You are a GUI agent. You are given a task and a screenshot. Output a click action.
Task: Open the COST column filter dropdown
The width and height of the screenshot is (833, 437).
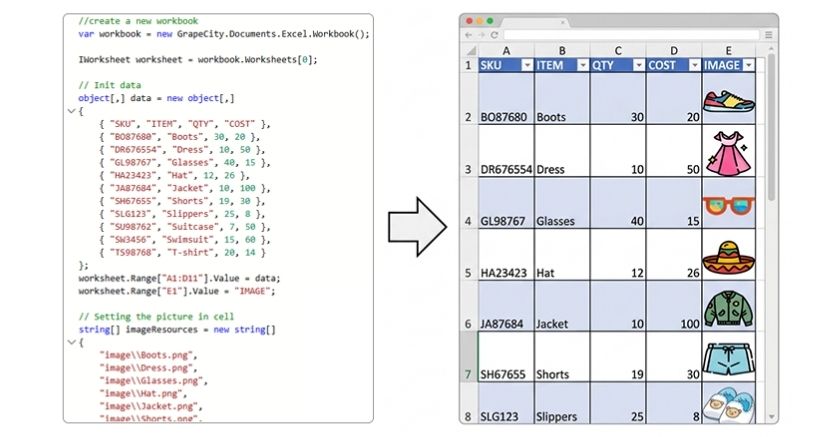[x=694, y=65]
